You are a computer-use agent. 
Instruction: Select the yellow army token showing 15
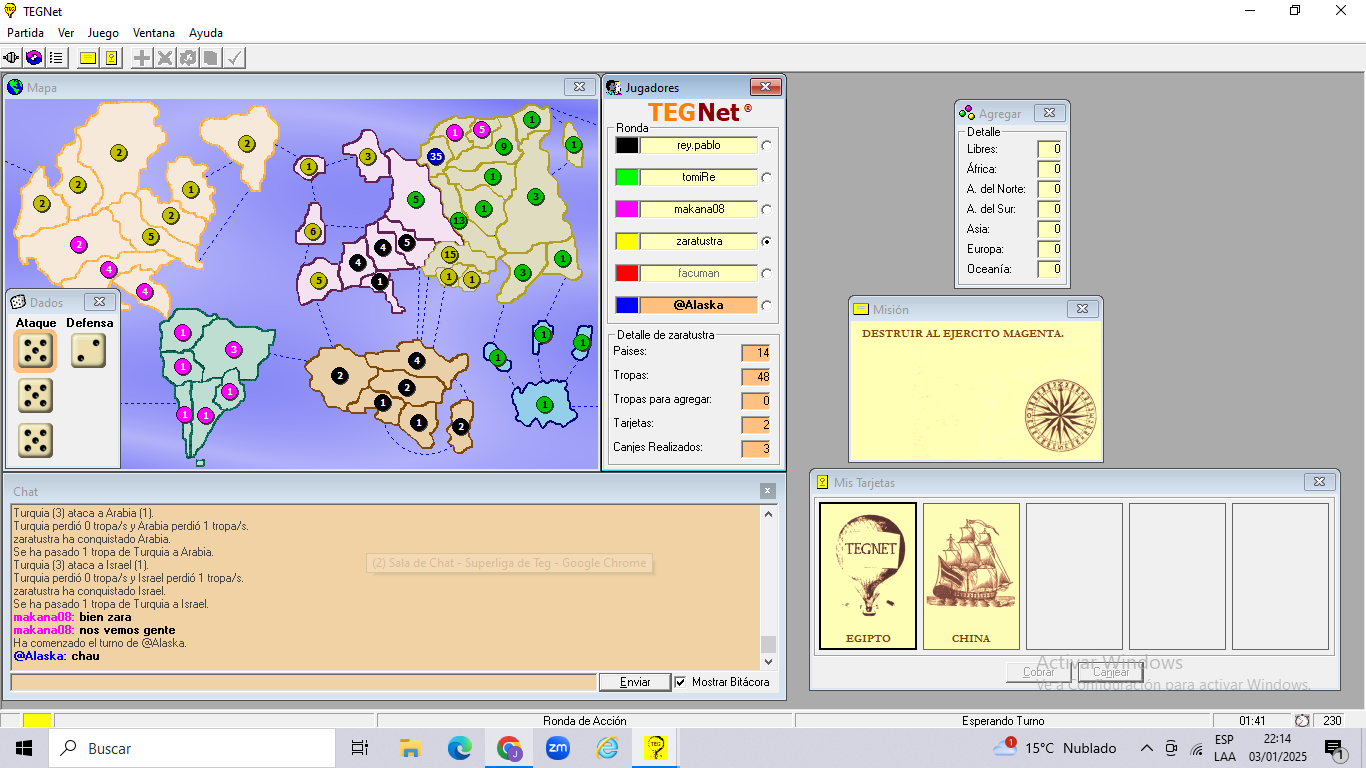(x=450, y=254)
